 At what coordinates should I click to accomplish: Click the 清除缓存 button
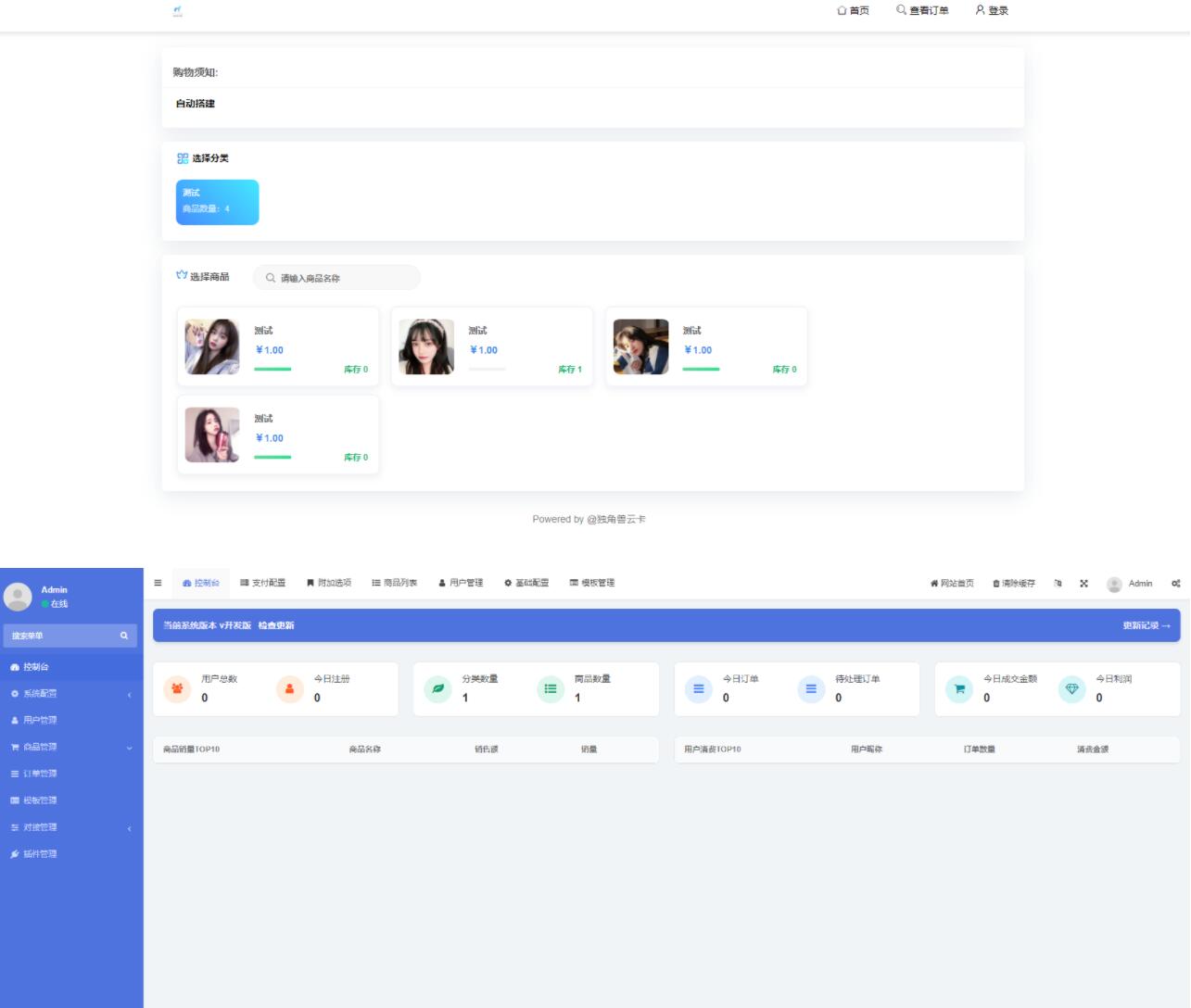(x=1013, y=584)
